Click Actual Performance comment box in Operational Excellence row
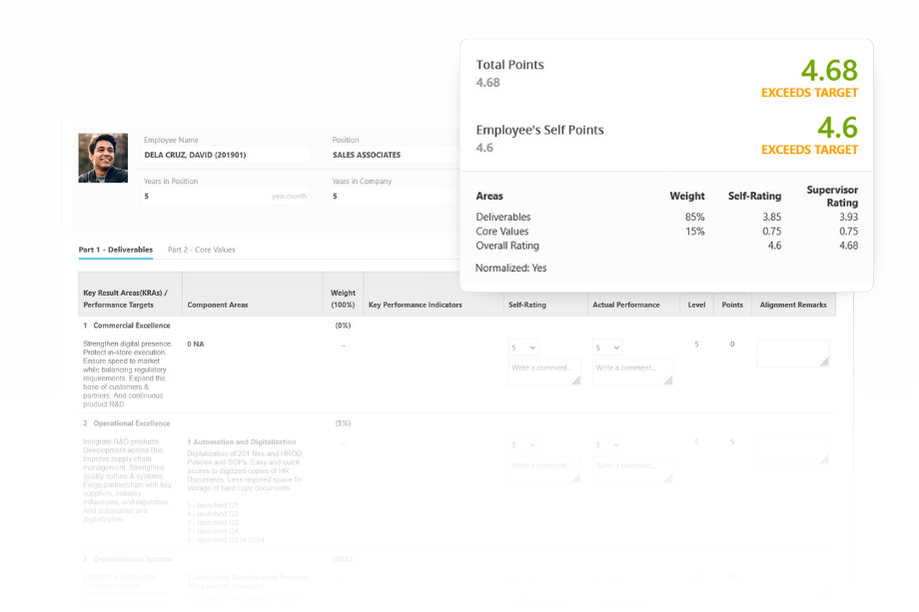This screenshot has height=612, width=919. click(x=630, y=468)
